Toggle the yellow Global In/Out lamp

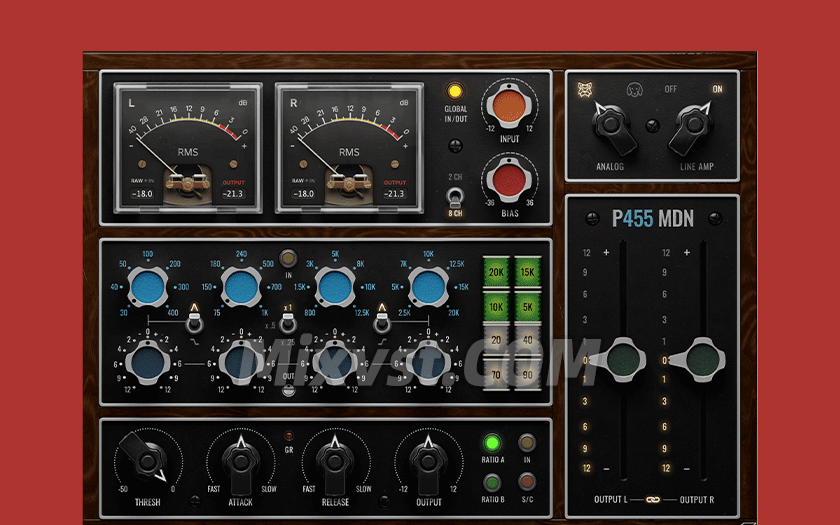pyautogui.click(x=455, y=92)
